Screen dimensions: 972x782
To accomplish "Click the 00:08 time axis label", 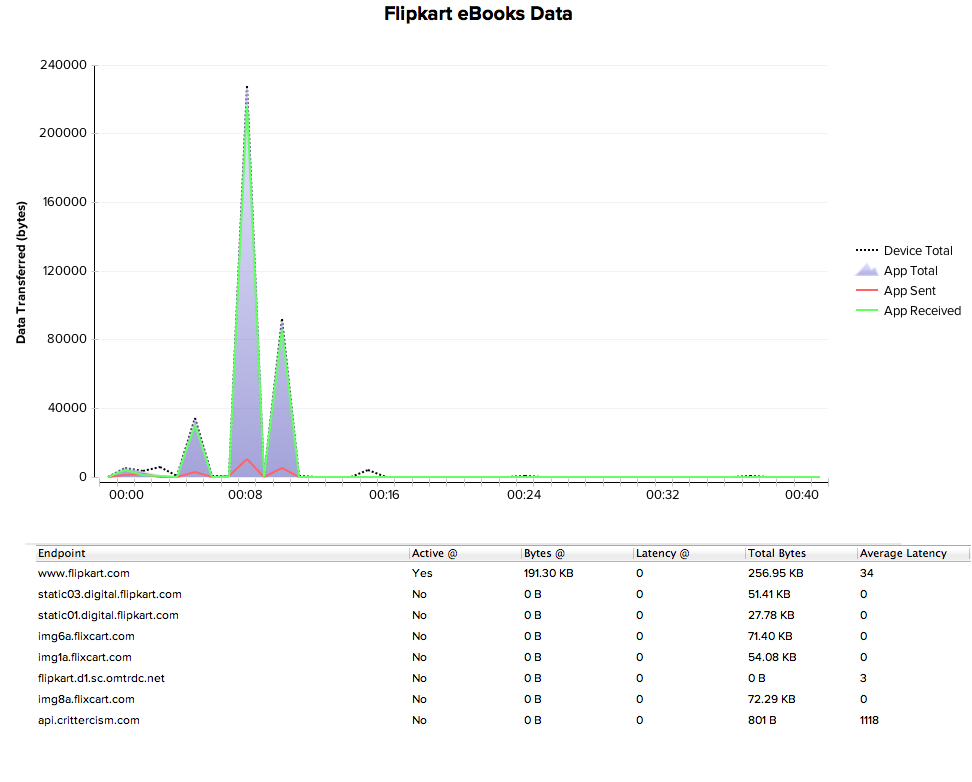I will click(245, 495).
